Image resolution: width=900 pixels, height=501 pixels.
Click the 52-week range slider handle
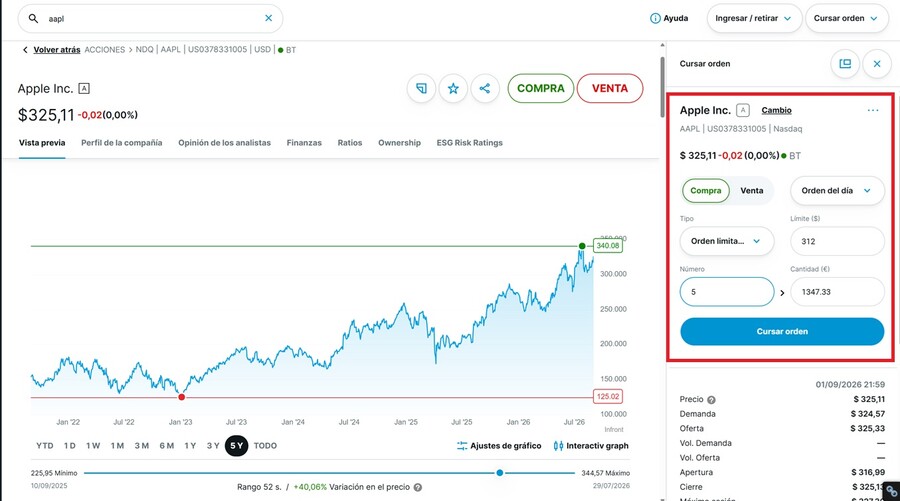pyautogui.click(x=500, y=473)
